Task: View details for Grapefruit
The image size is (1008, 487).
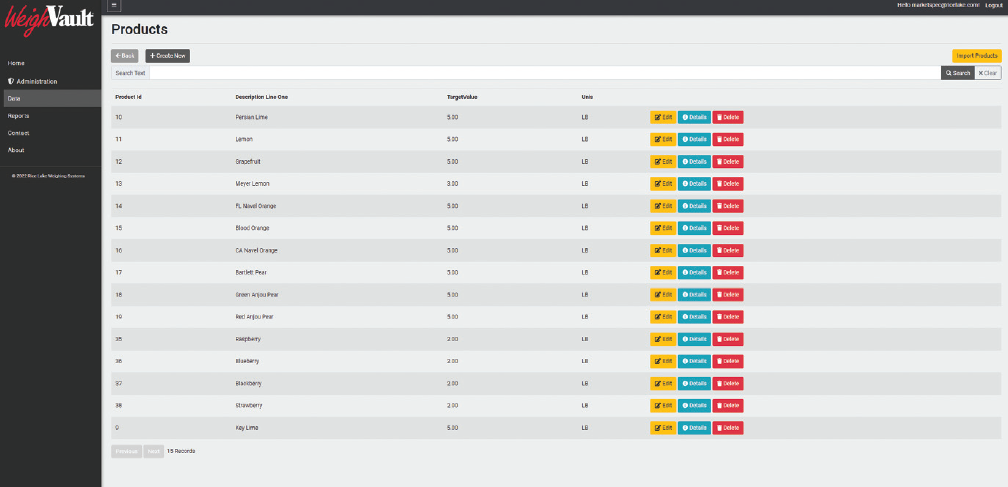Action: pos(694,161)
